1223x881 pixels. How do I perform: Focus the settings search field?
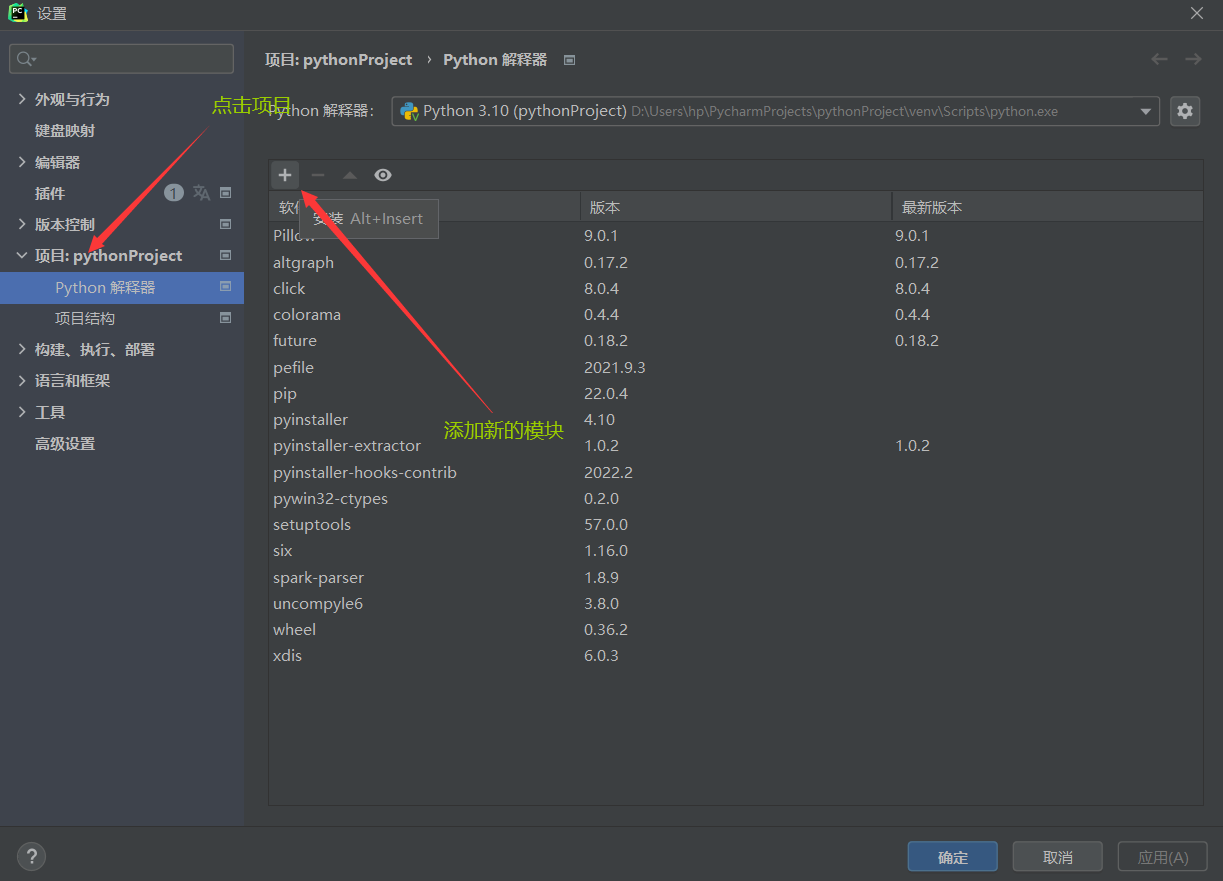121,59
